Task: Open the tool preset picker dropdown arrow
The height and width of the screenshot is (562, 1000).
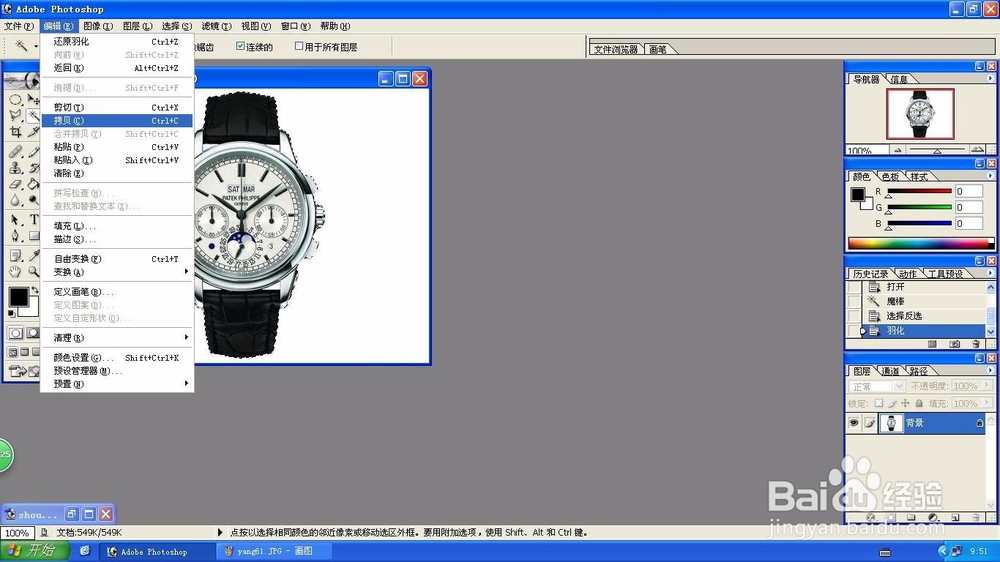Action: 36,46
